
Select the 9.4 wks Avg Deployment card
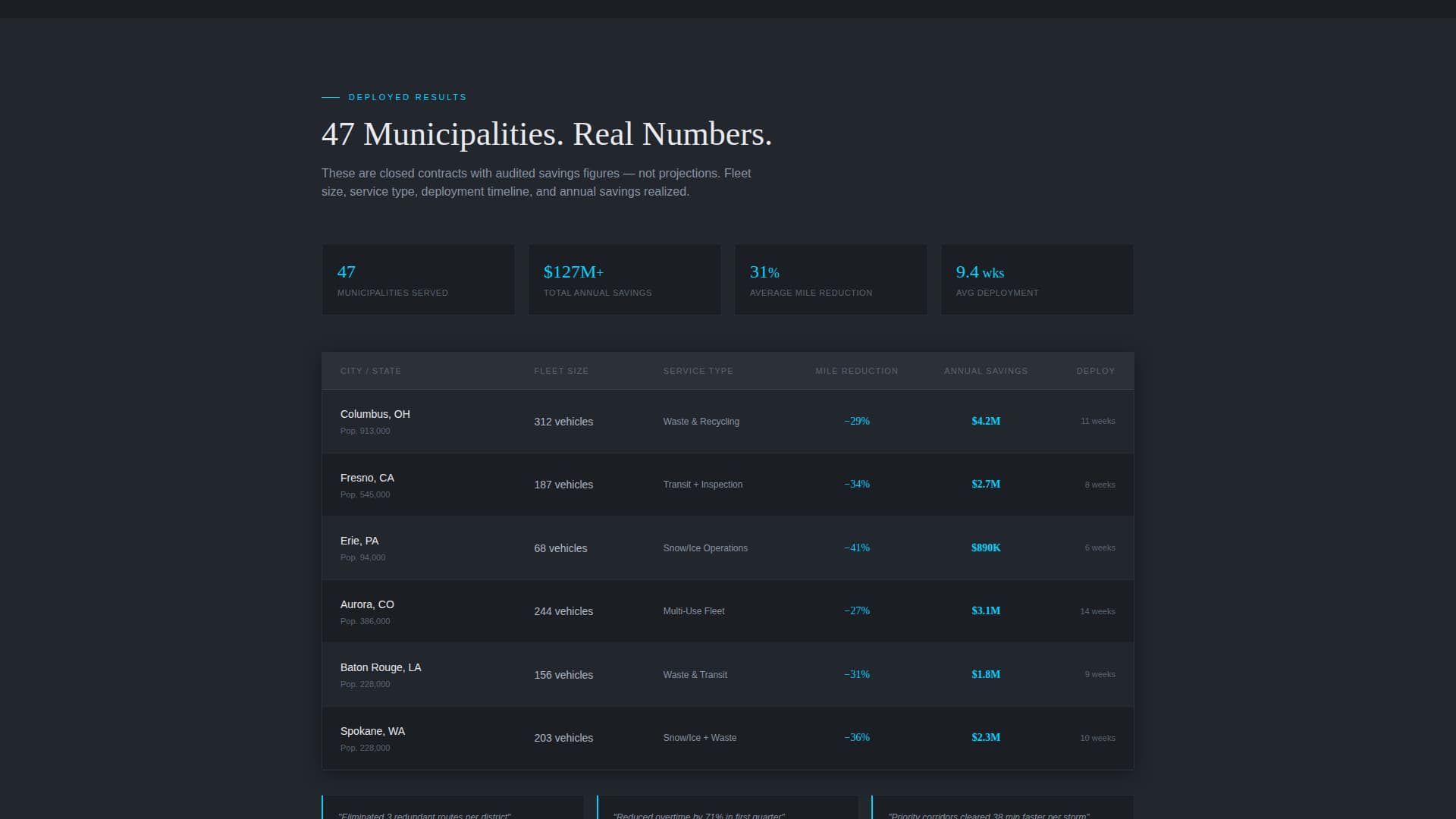point(1037,280)
